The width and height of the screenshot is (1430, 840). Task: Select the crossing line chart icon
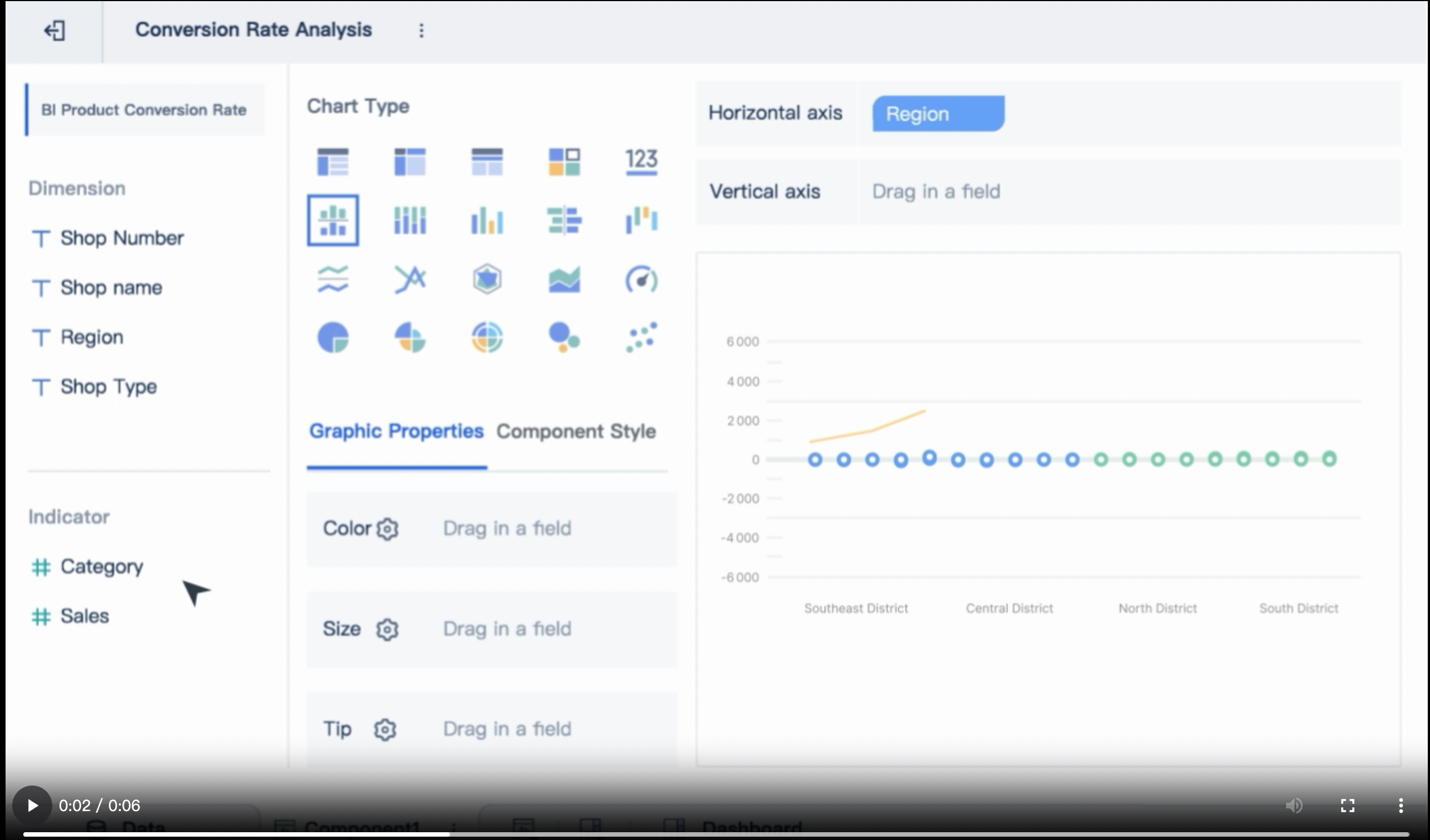point(409,279)
